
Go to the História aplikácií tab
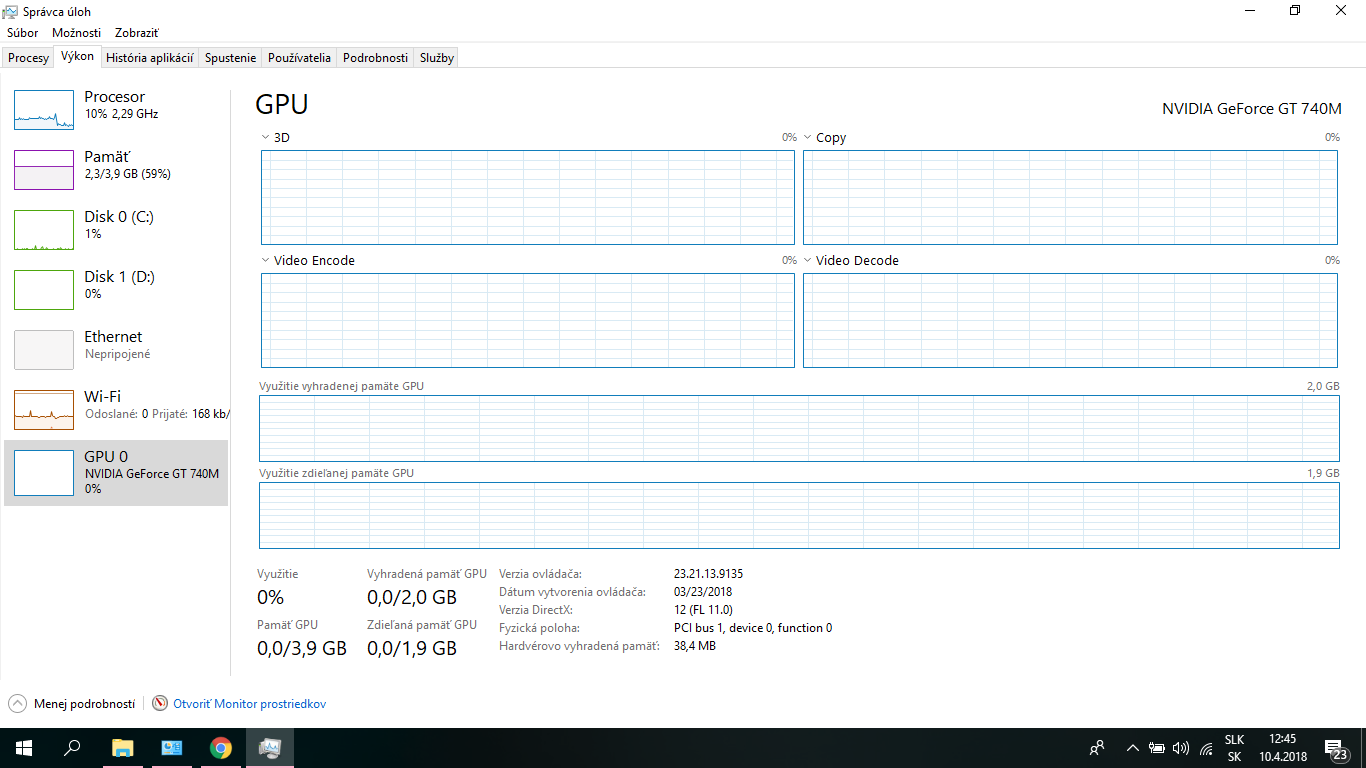click(150, 58)
